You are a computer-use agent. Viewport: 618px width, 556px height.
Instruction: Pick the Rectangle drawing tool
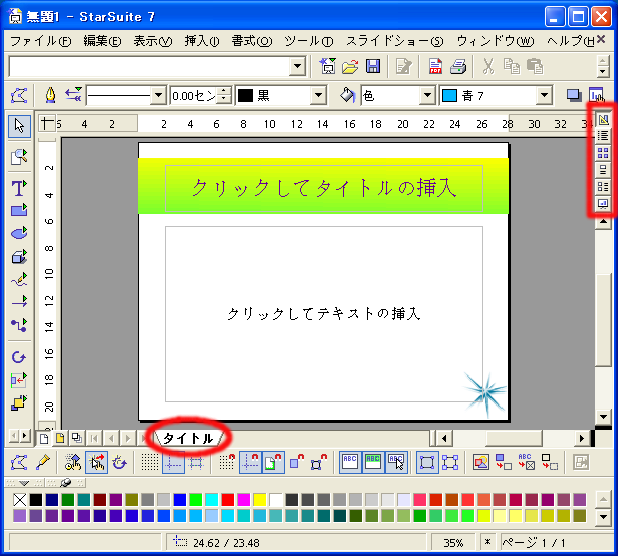19,210
